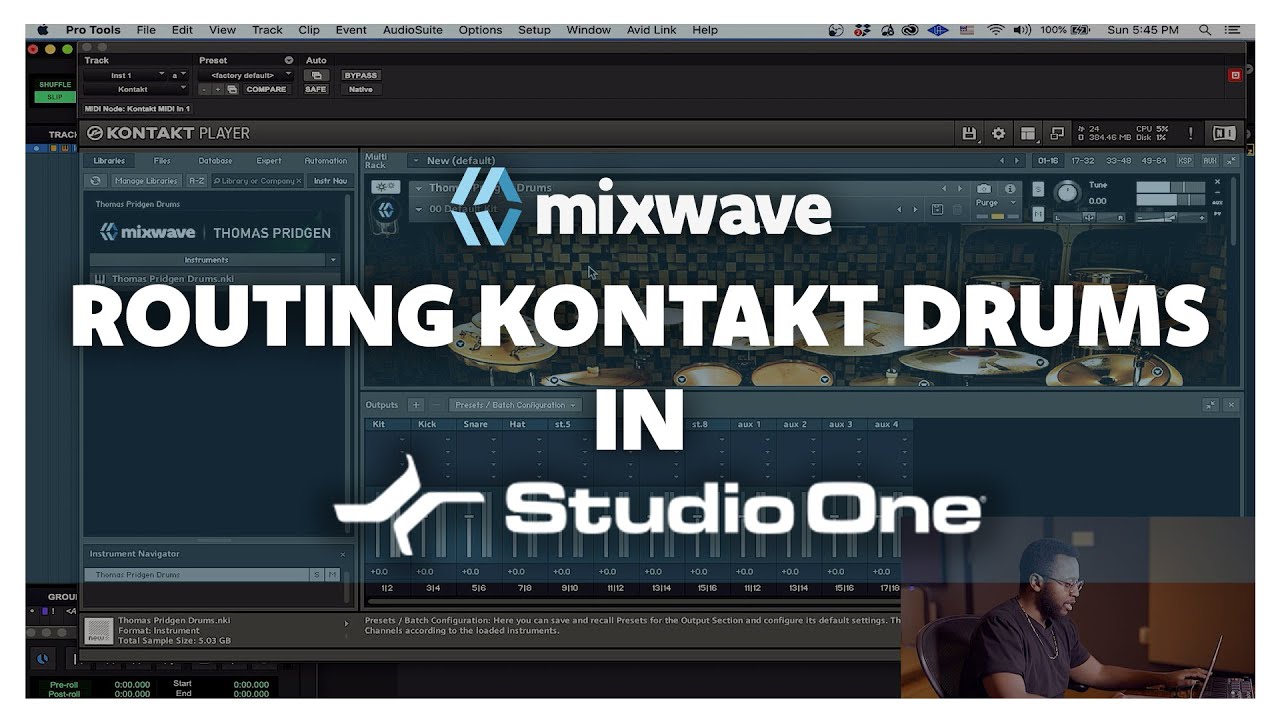Click the macOS Spotlight search icon
1280x720 pixels.
pos(1205,30)
